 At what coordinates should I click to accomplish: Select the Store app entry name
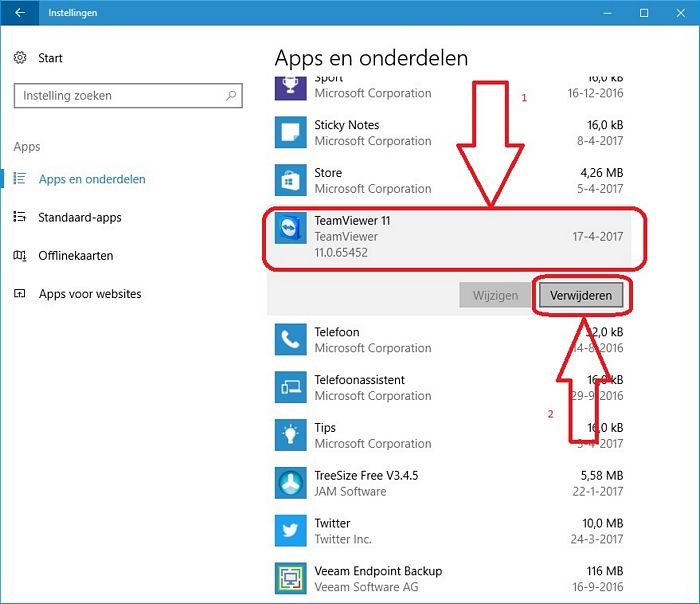328,173
